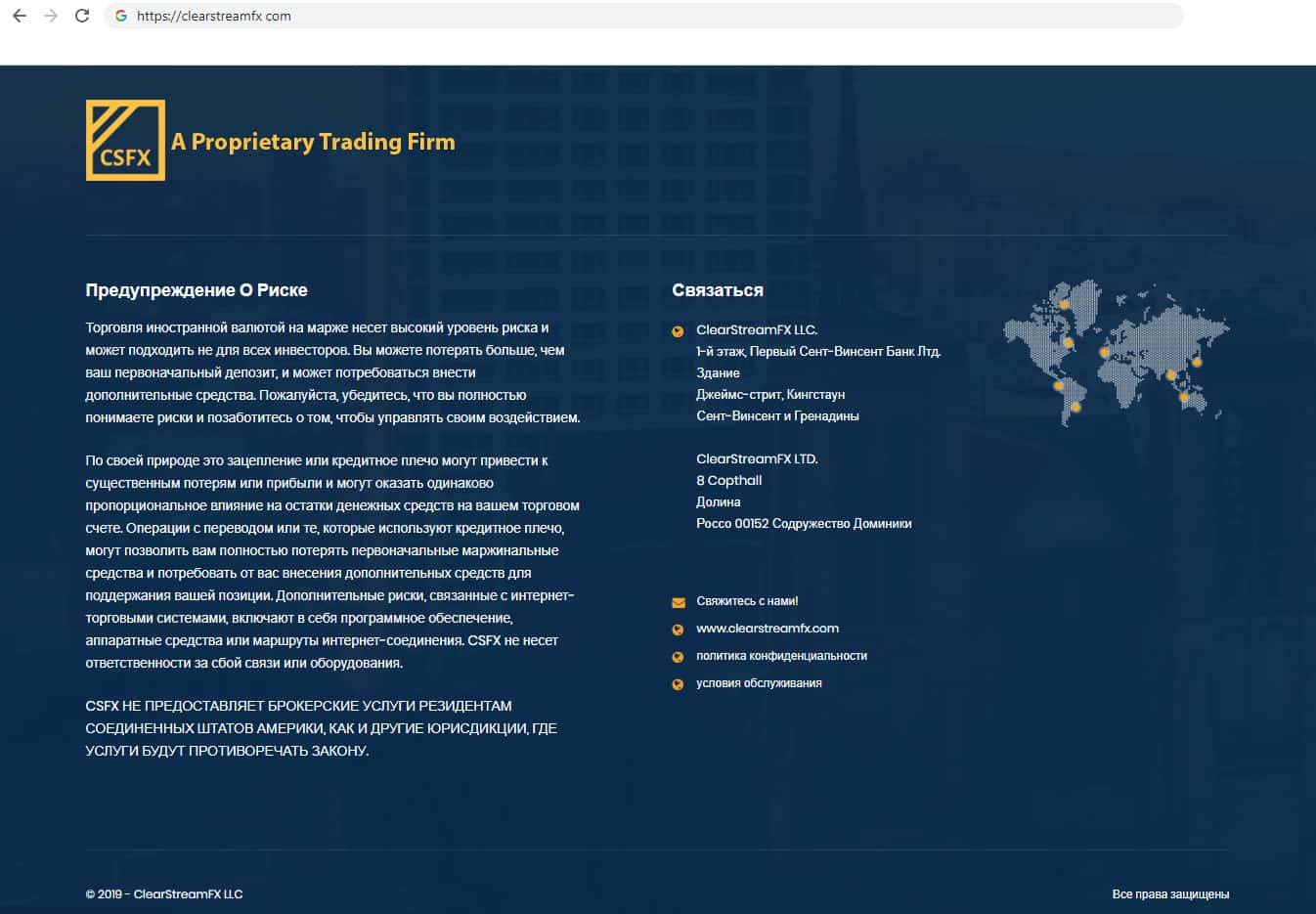
Task: Open the Свяжитесь с нами! link
Action: point(747,601)
